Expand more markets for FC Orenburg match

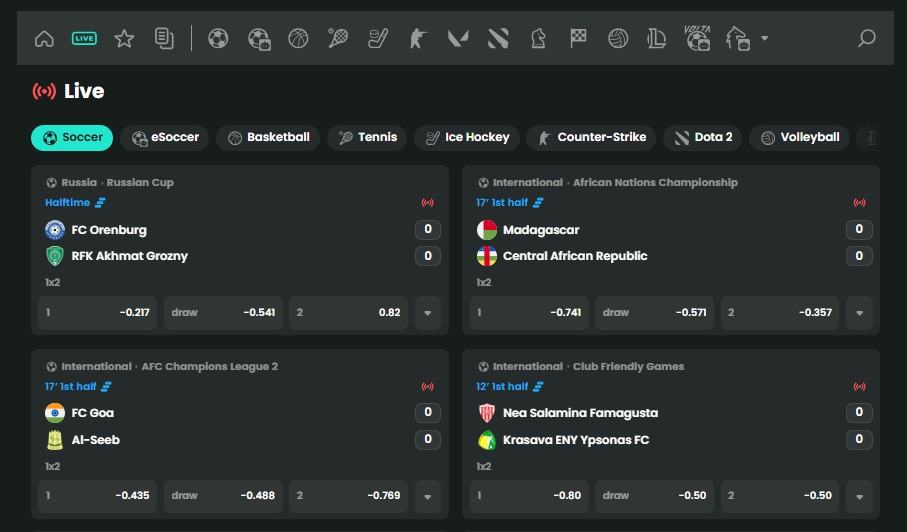click(x=428, y=313)
